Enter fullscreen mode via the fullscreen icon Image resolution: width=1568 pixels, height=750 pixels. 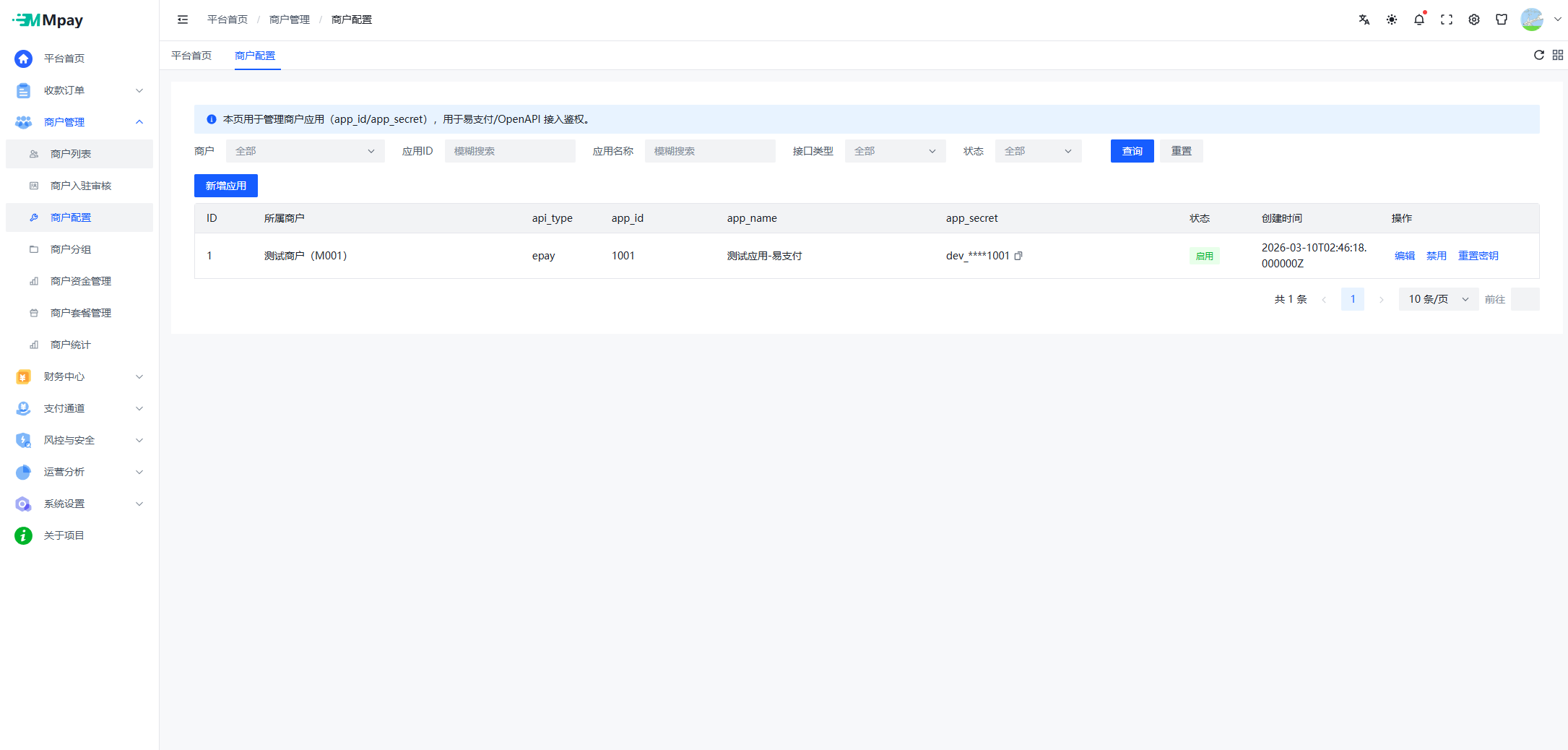(x=1446, y=20)
